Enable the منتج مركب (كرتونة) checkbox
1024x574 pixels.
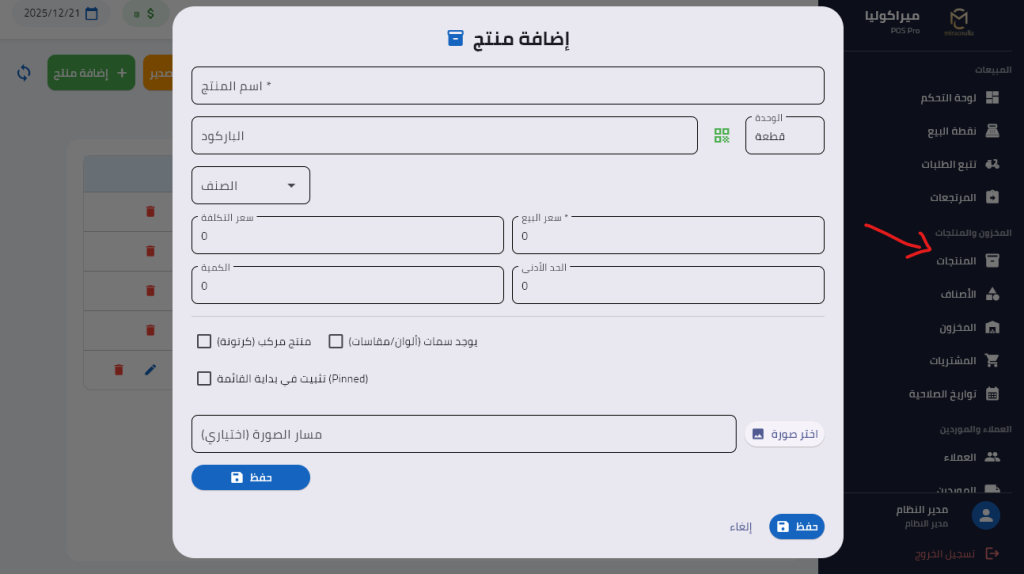click(x=205, y=342)
